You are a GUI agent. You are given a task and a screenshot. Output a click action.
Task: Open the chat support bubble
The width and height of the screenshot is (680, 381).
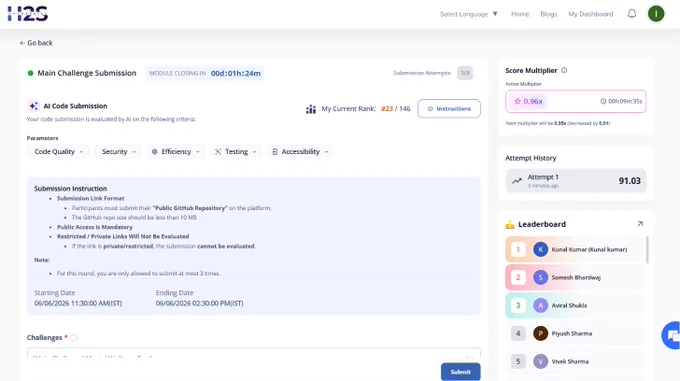click(671, 335)
